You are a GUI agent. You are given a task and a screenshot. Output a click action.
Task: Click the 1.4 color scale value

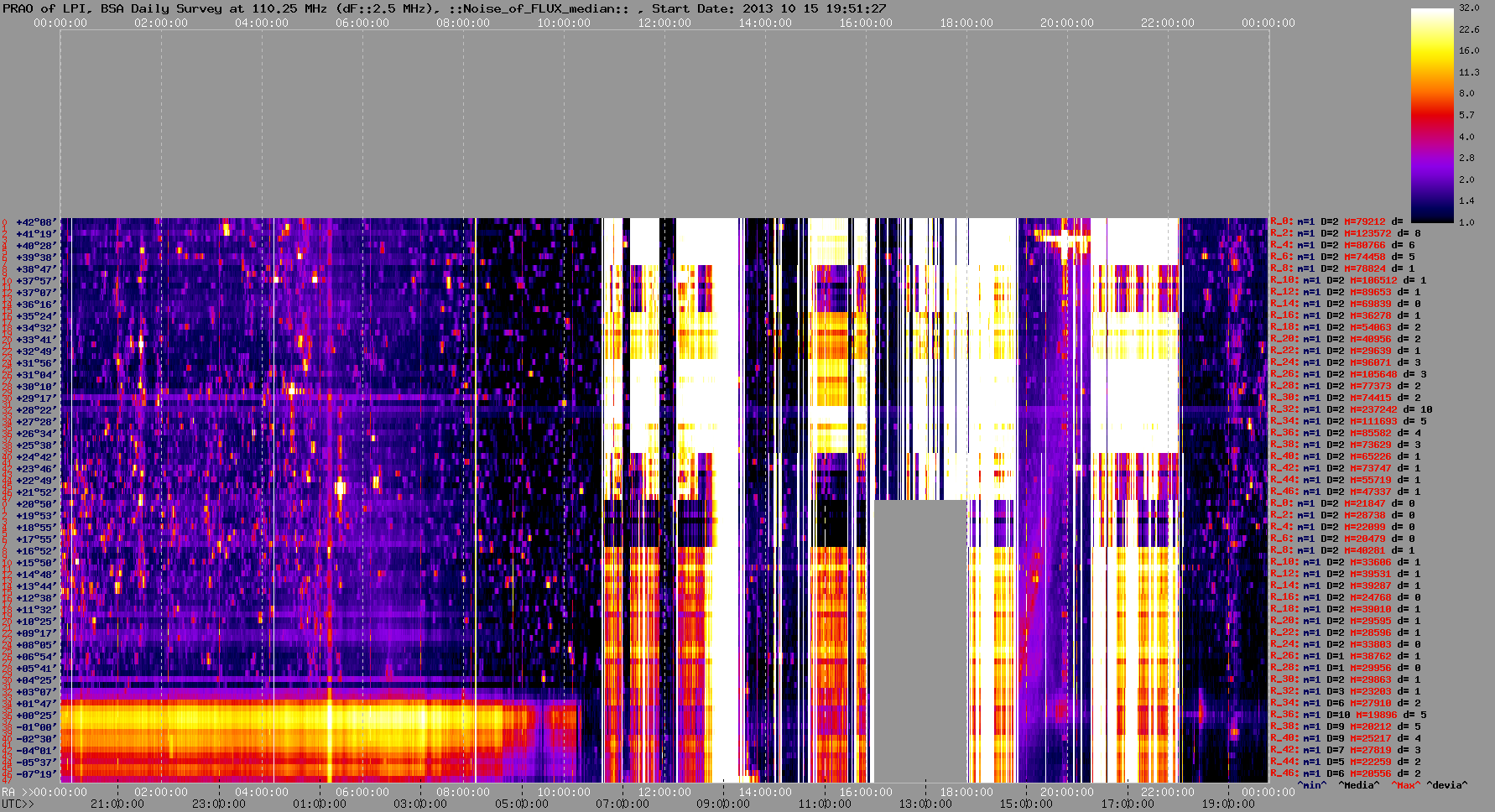click(x=1466, y=201)
